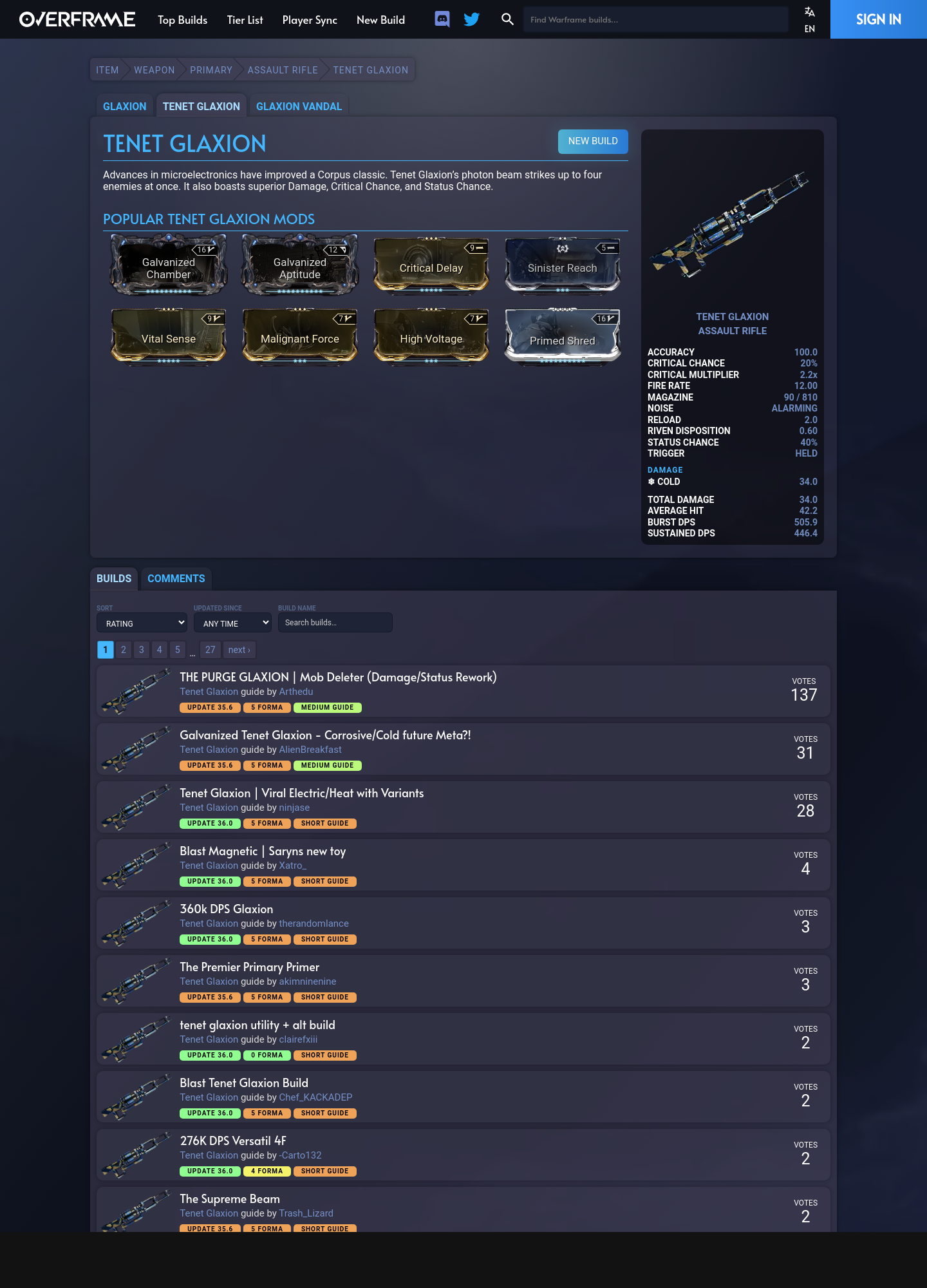This screenshot has width=927, height=1288.
Task: Open the Critical Delay mod card
Action: coord(431,267)
